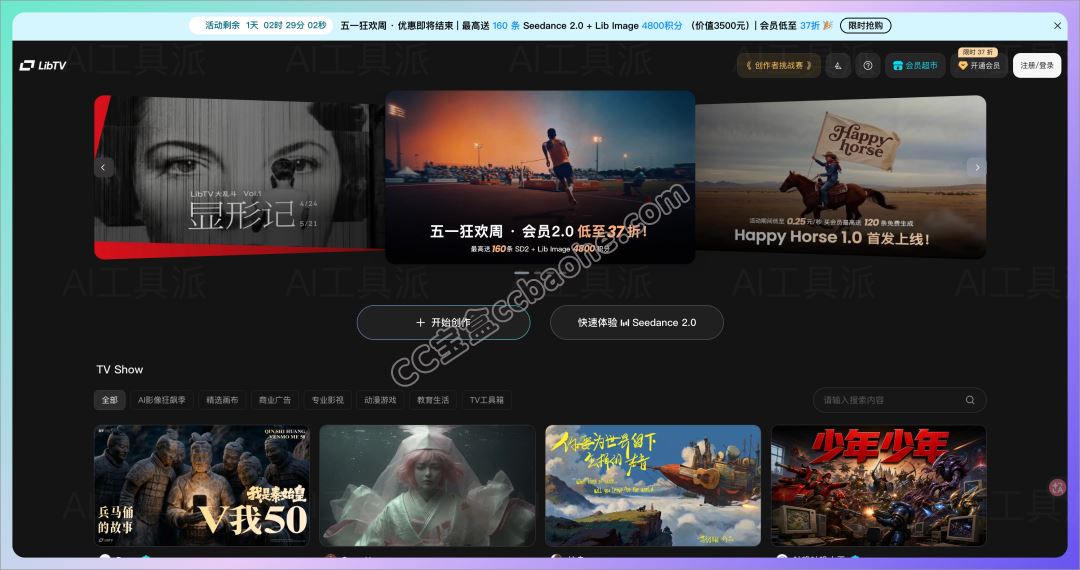Open the pink-haired bride video card
The image size is (1080, 570).
coord(428,485)
